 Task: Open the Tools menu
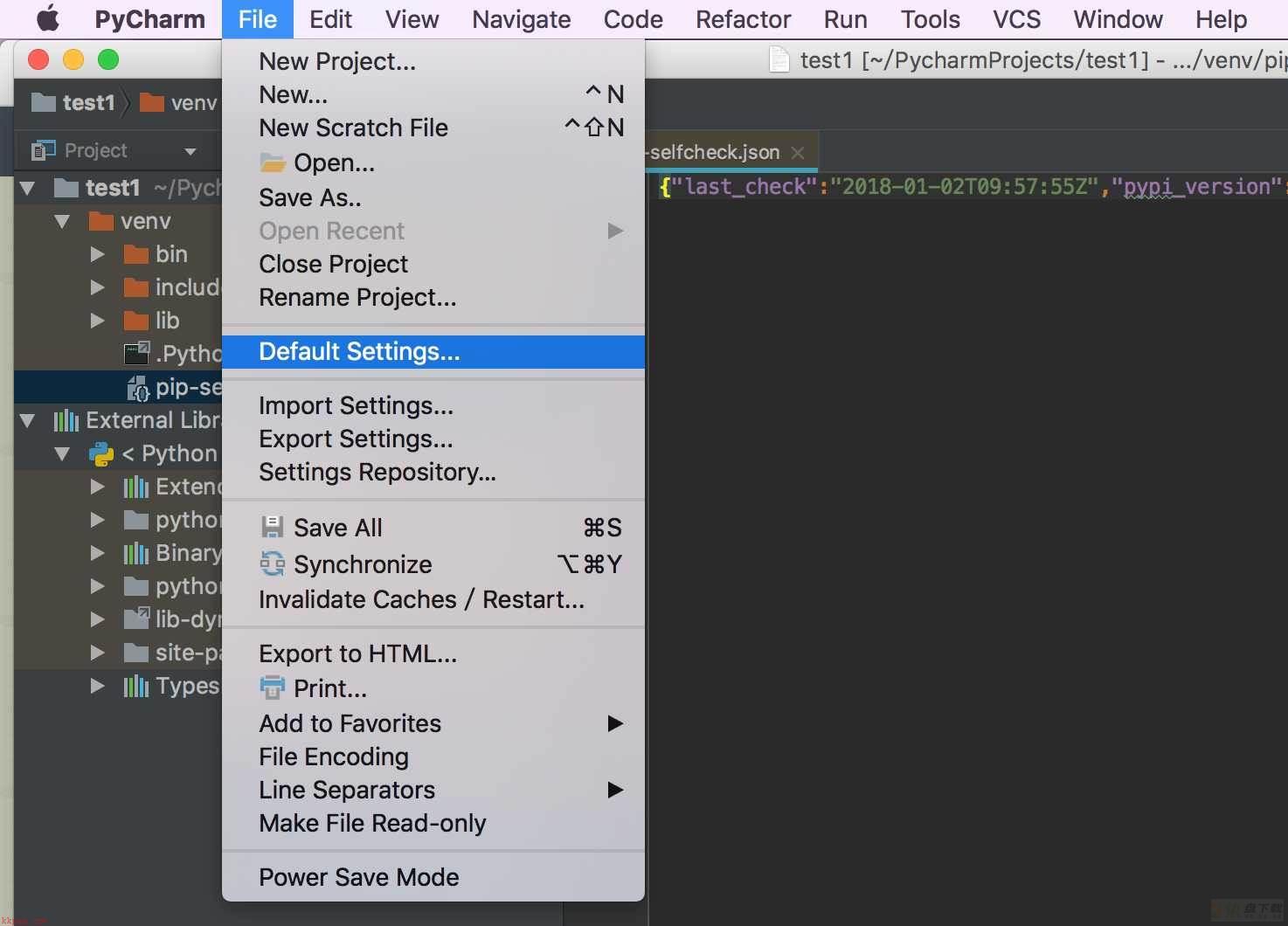click(x=930, y=19)
